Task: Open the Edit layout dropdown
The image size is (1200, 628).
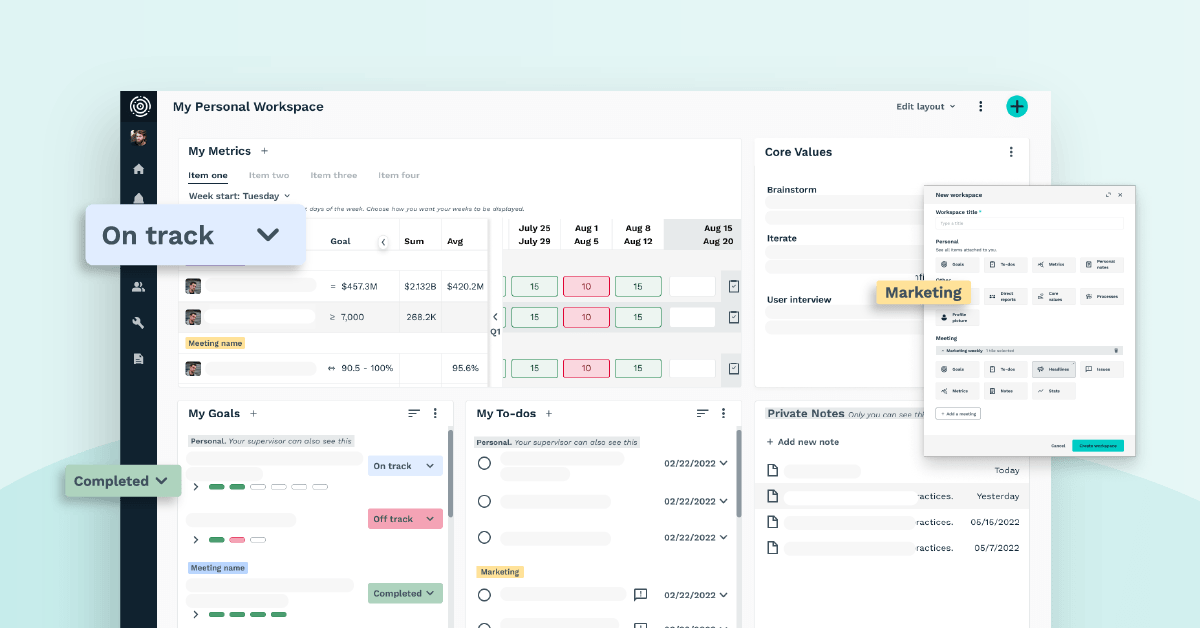Action: point(925,106)
